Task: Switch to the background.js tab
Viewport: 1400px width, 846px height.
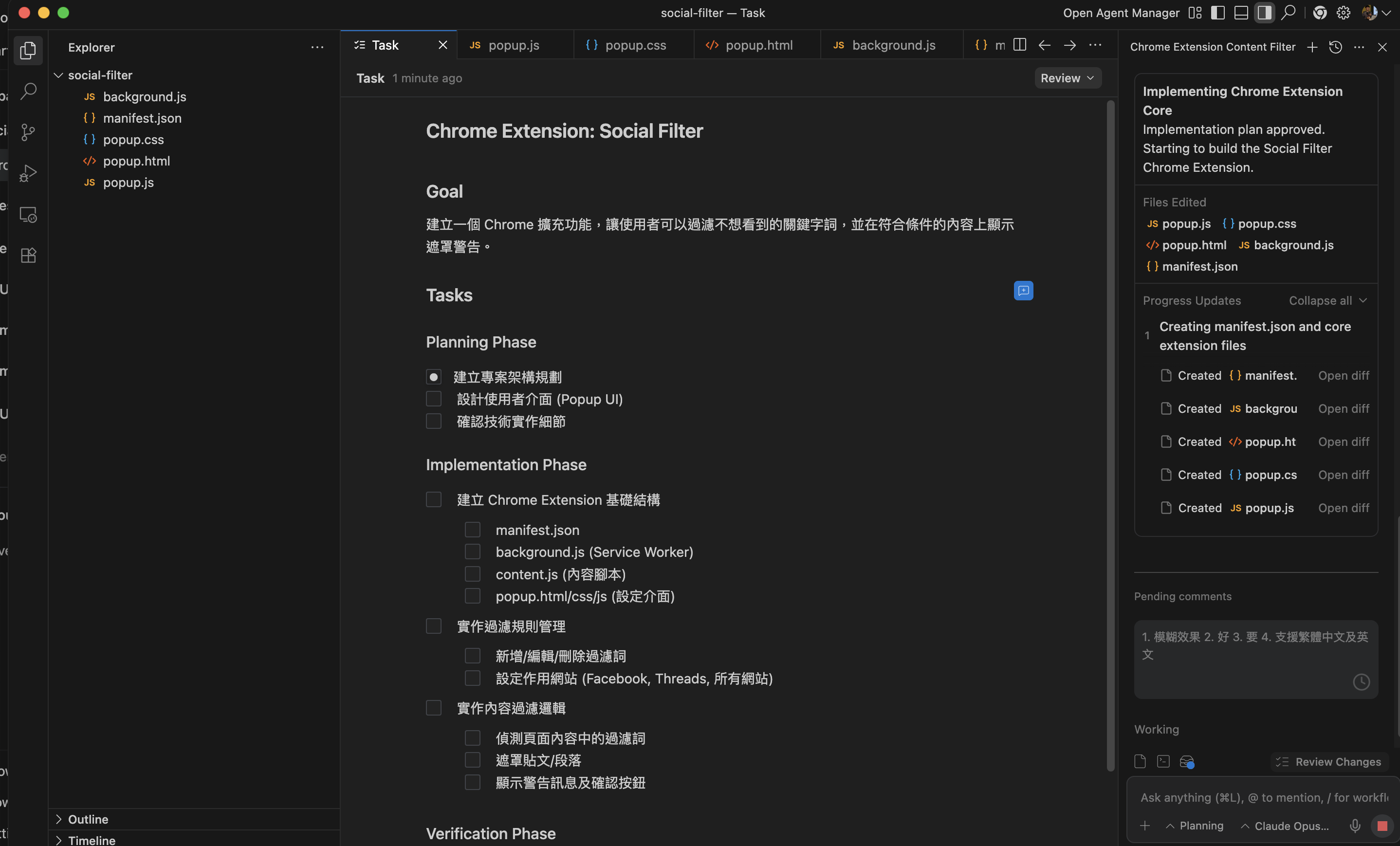Action: point(893,45)
